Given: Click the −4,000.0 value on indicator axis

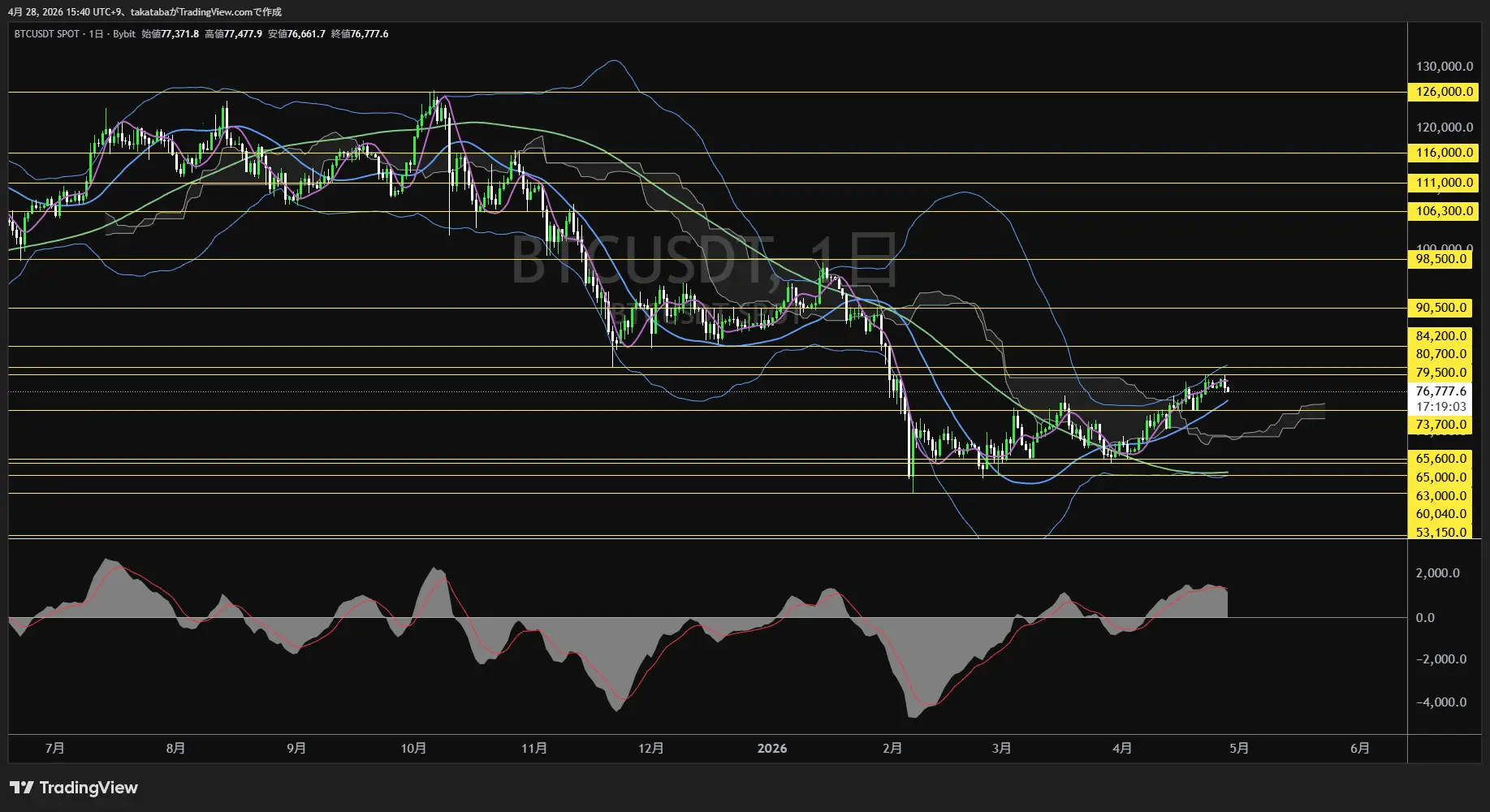Looking at the screenshot, I should point(1440,702).
